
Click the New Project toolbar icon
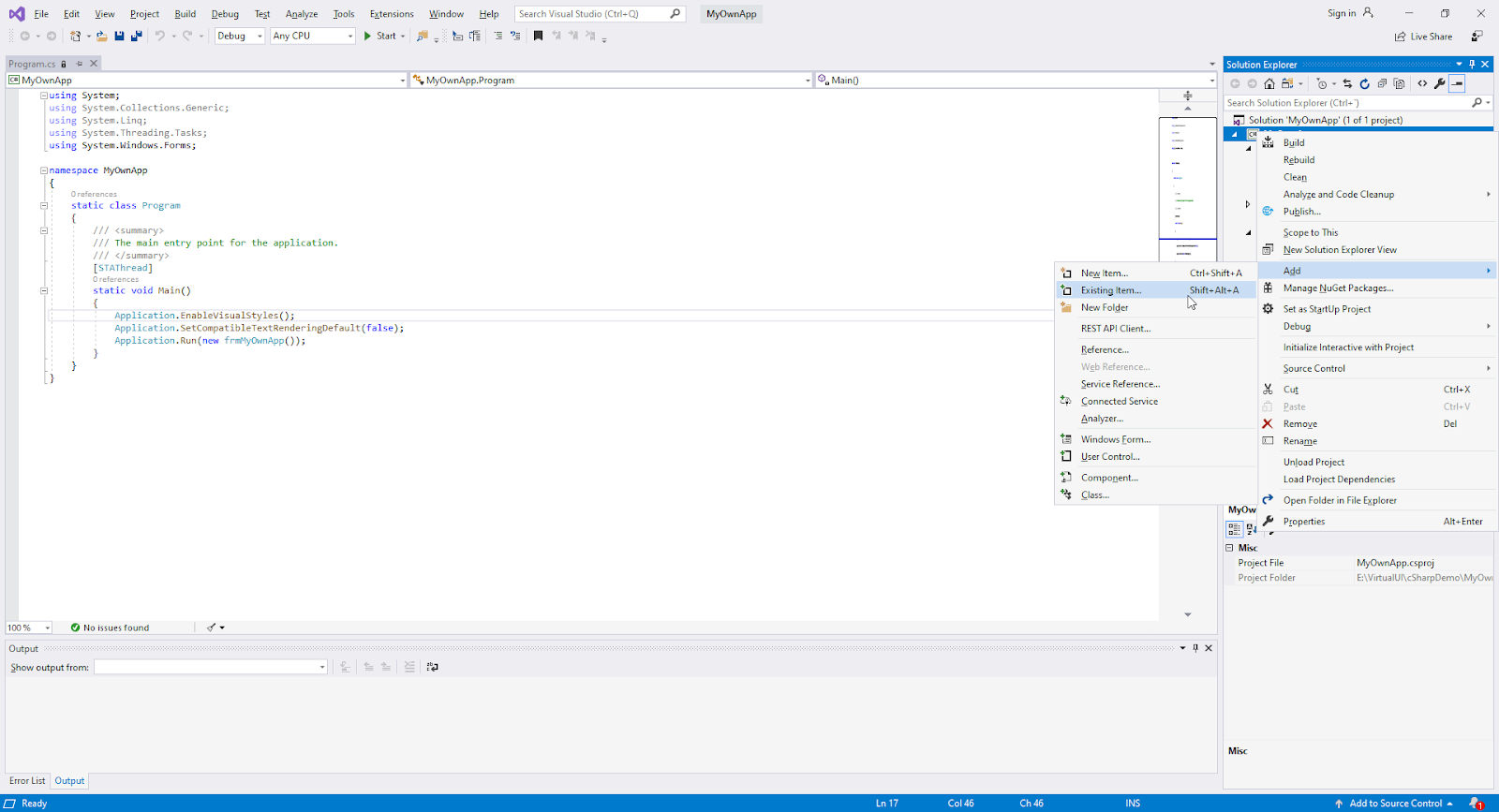76,36
